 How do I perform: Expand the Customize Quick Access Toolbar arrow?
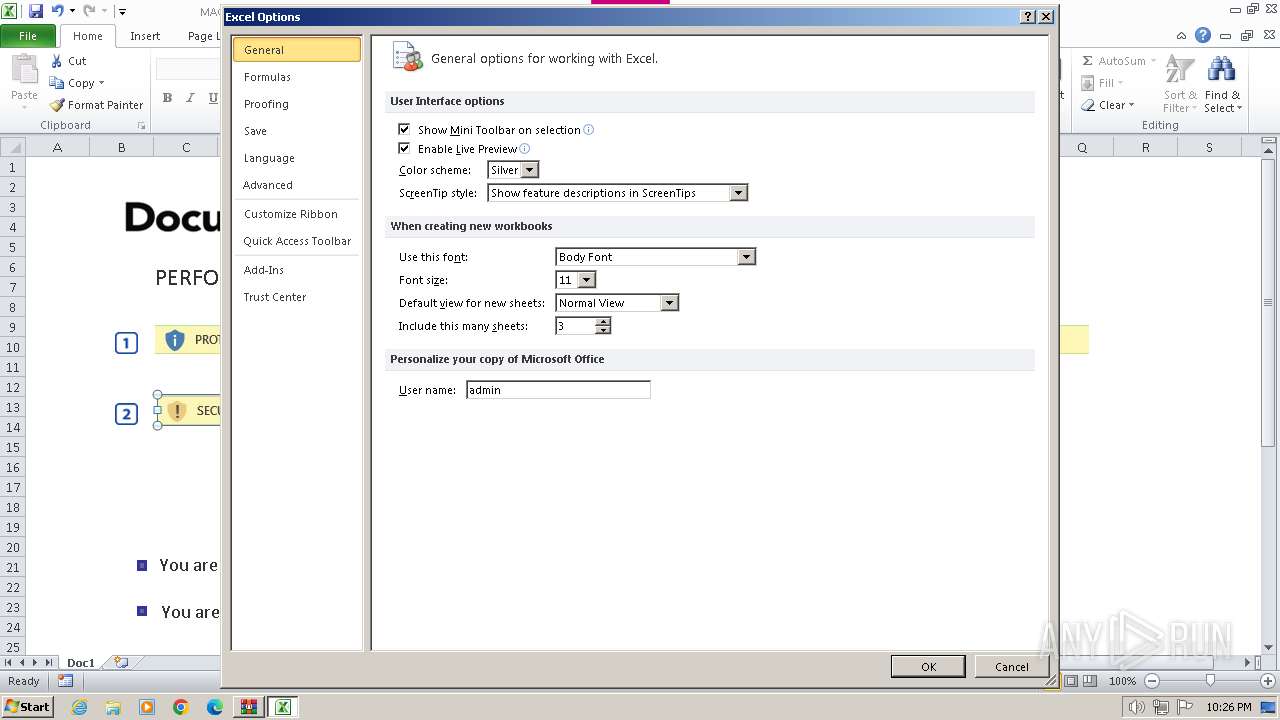pos(122,12)
